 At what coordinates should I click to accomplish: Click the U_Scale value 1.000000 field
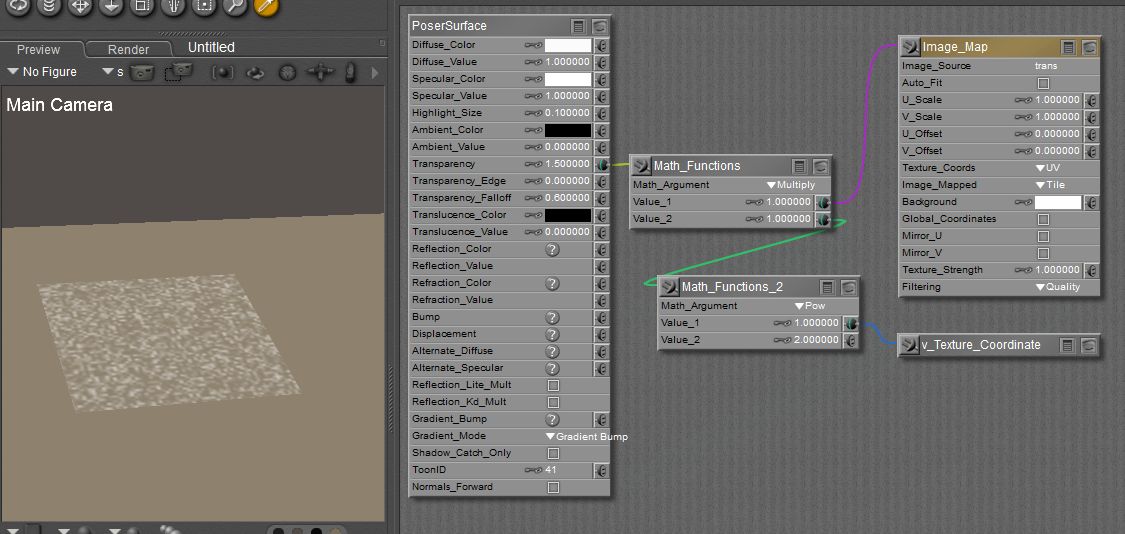tap(1058, 100)
